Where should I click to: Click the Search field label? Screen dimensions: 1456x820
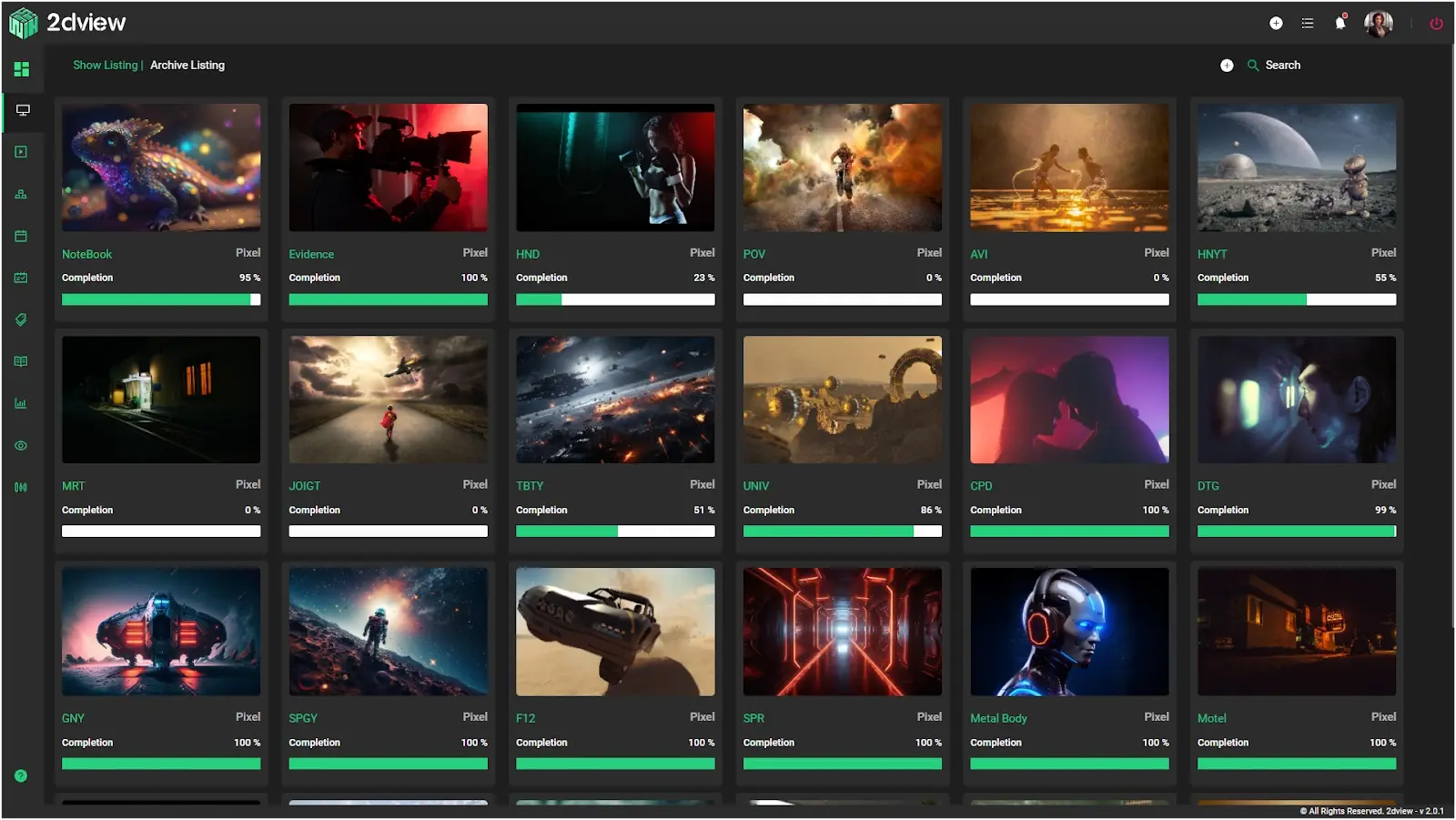(x=1283, y=66)
